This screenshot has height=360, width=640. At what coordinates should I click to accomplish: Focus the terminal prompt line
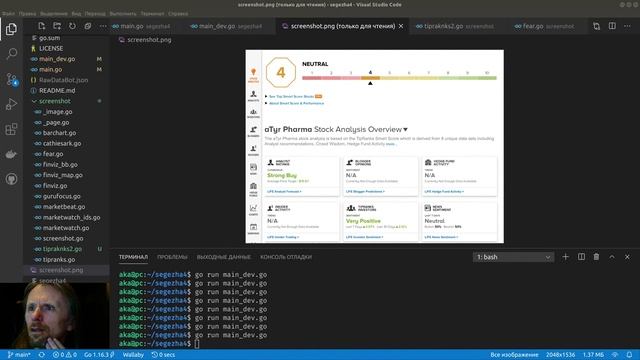coord(197,344)
